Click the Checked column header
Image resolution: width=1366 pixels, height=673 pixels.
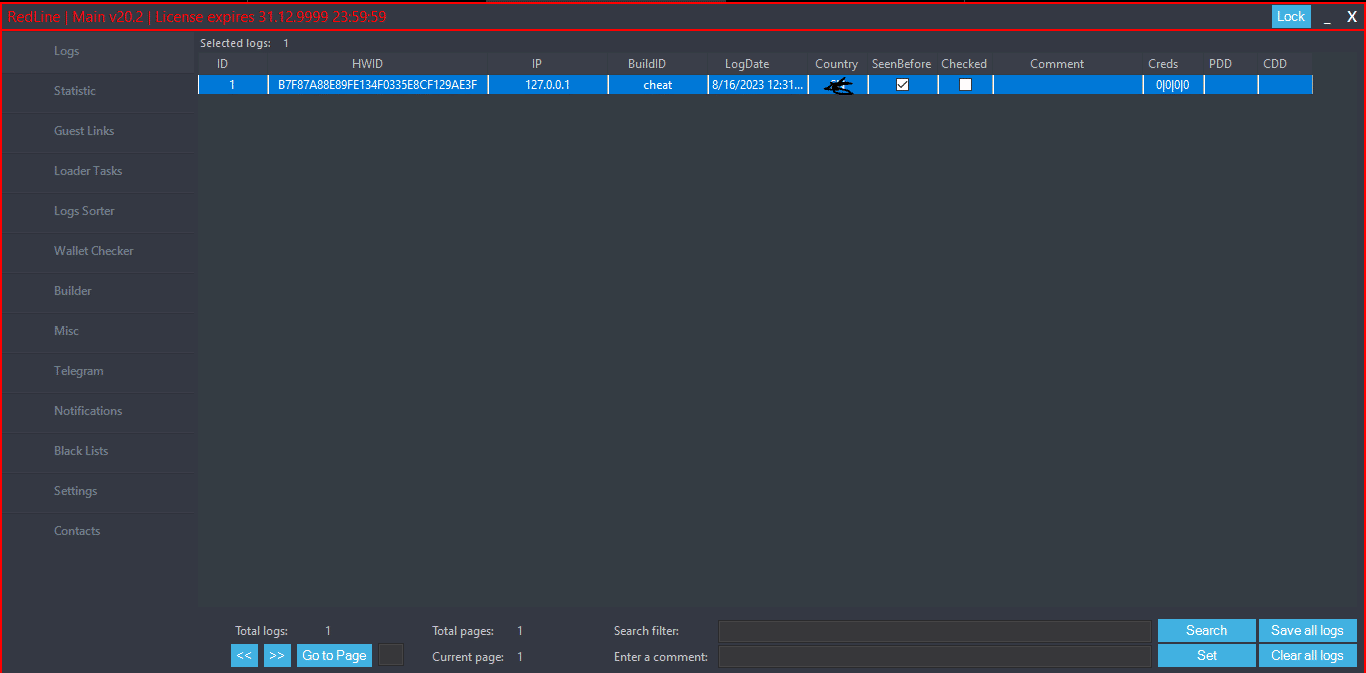point(964,64)
